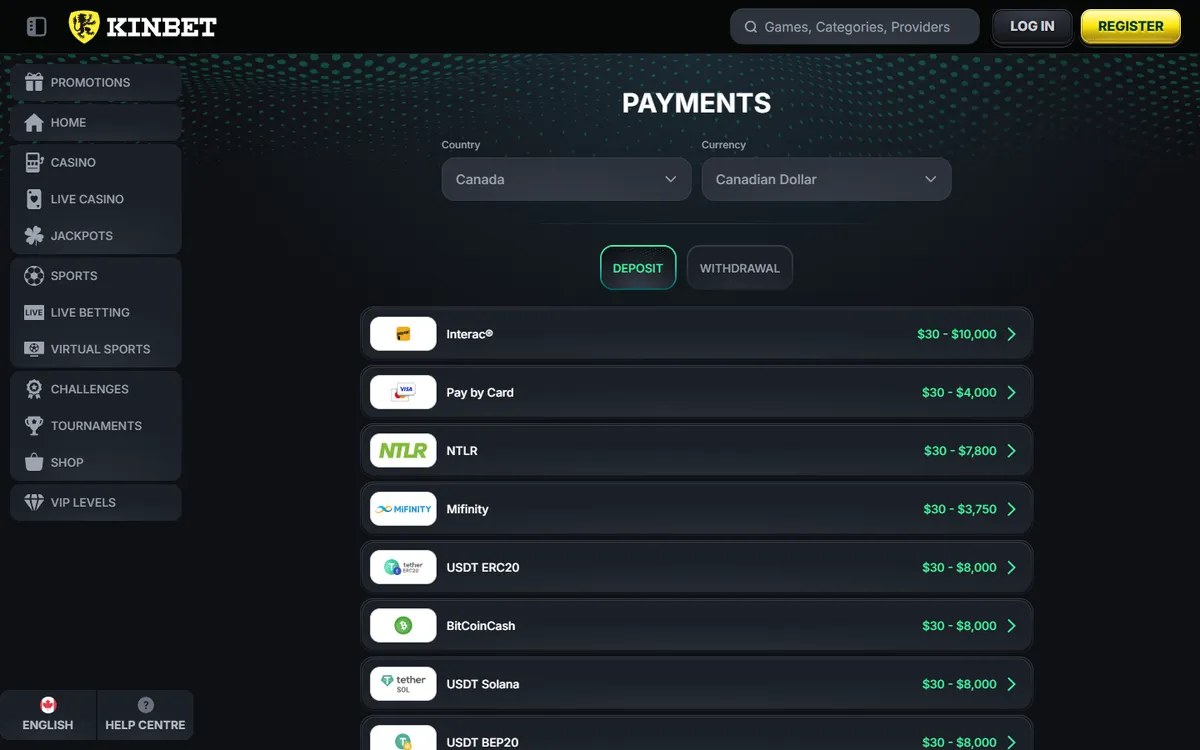1200x750 pixels.
Task: Click the Kinbet lion shield logo
Action: point(84,27)
